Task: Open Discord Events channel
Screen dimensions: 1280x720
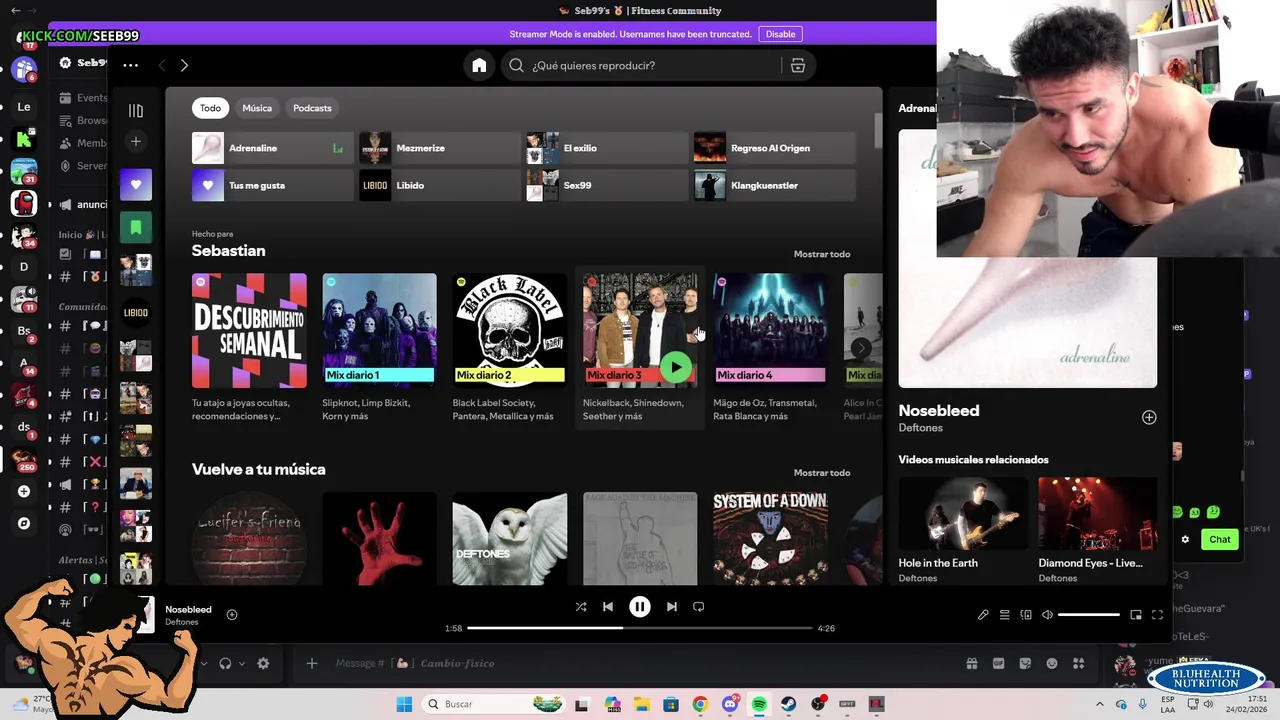Action: pos(84,98)
